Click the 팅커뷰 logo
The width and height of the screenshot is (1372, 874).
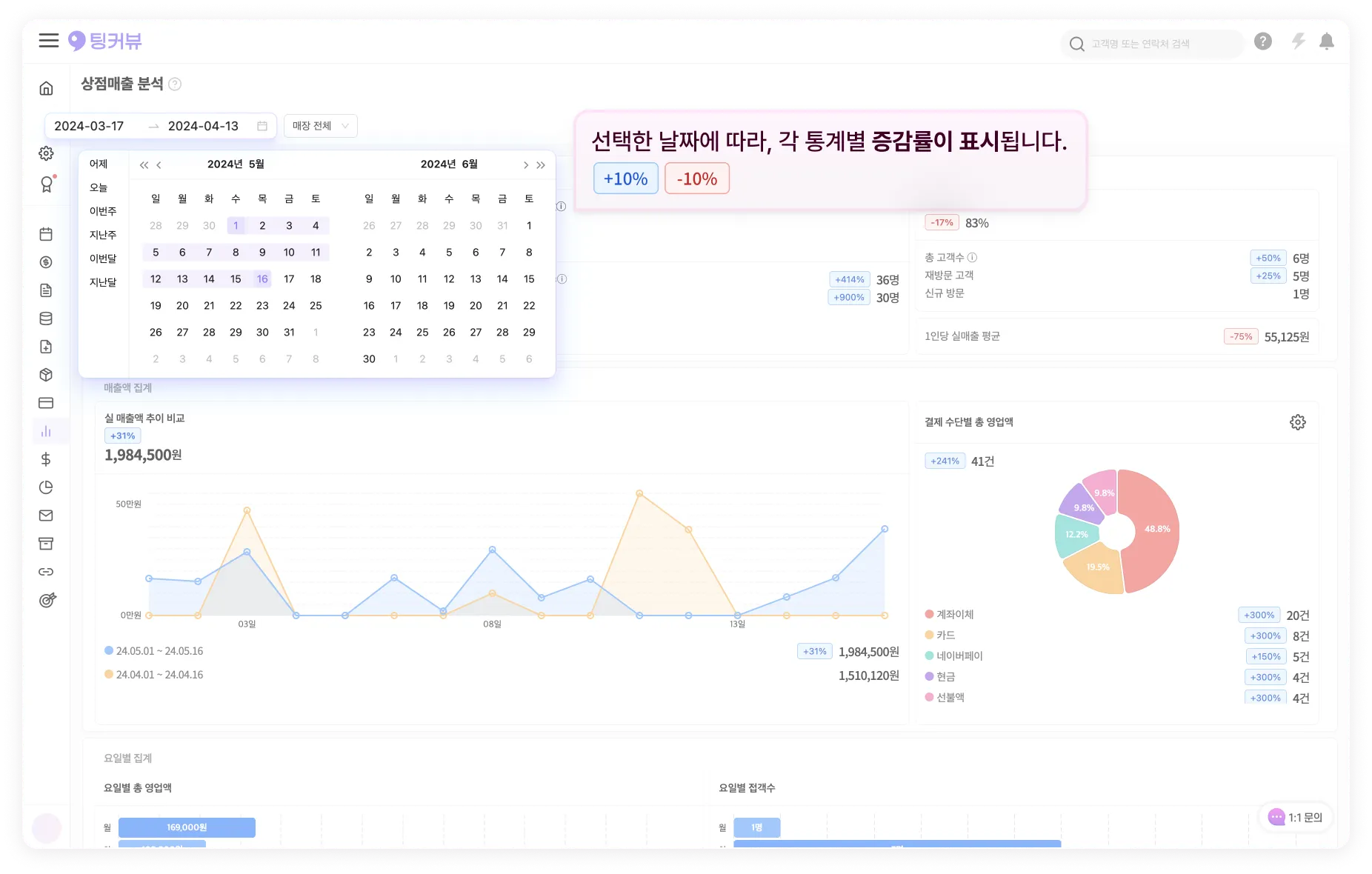(104, 41)
